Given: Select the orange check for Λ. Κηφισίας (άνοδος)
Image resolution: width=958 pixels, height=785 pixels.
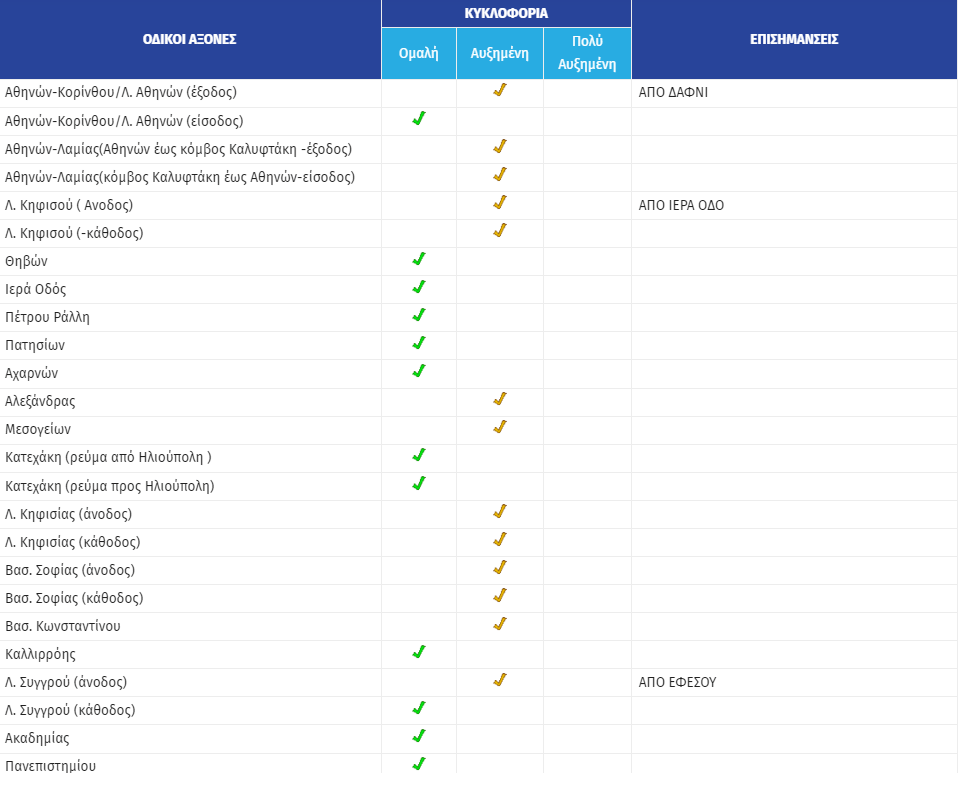Looking at the screenshot, I should [500, 512].
